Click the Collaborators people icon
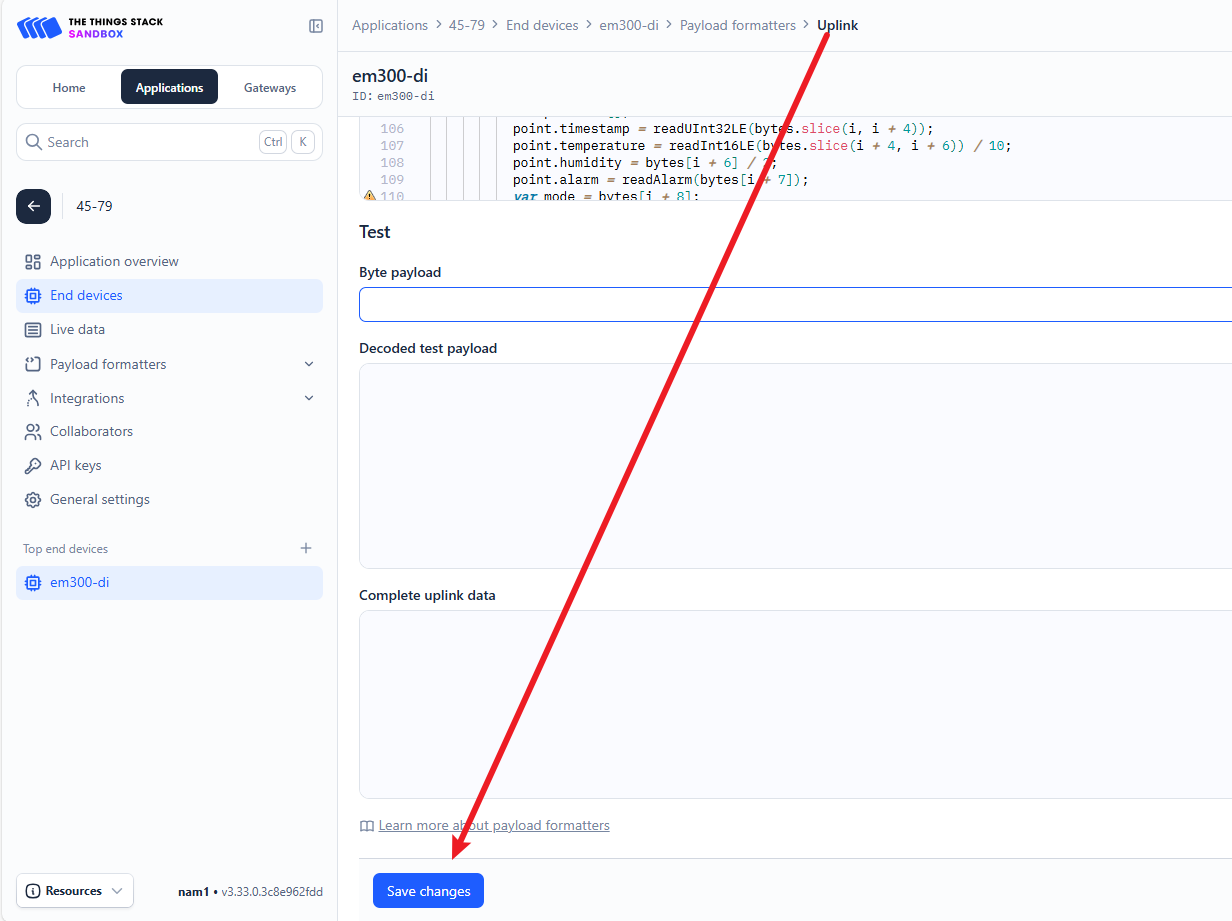Screen dimensions: 1232x921 (33, 432)
